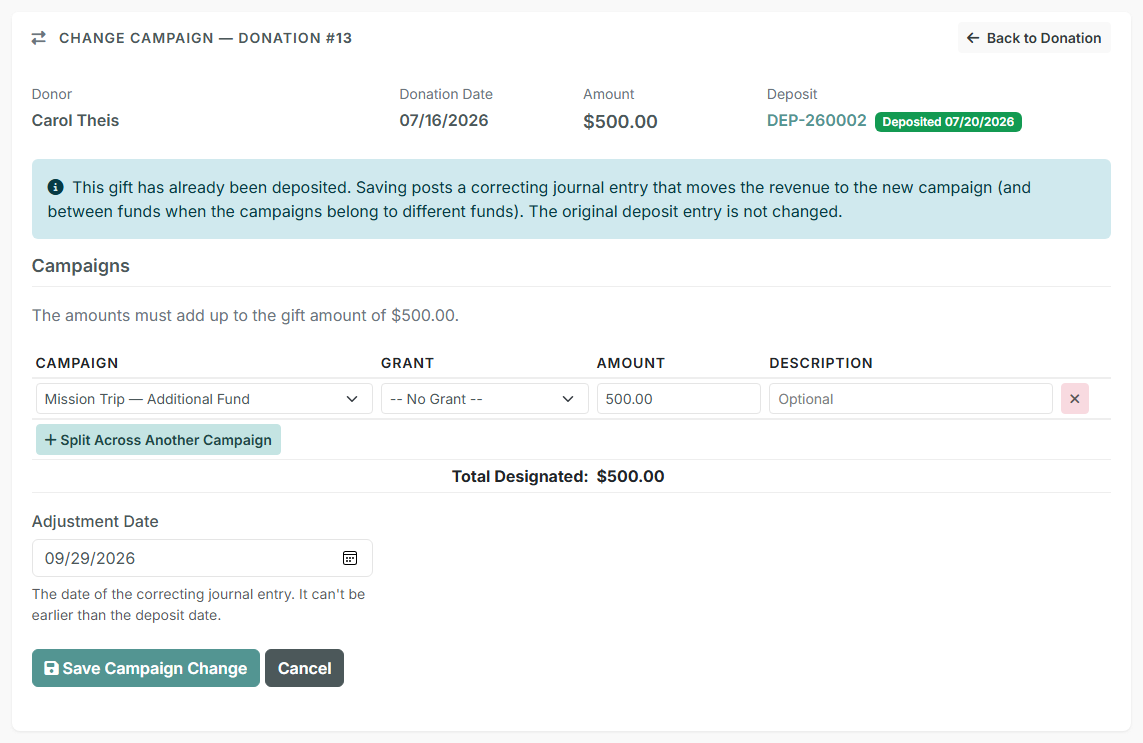Screen dimensions: 1143x743
Task: Open deposit DEP-260002 link
Action: (816, 120)
